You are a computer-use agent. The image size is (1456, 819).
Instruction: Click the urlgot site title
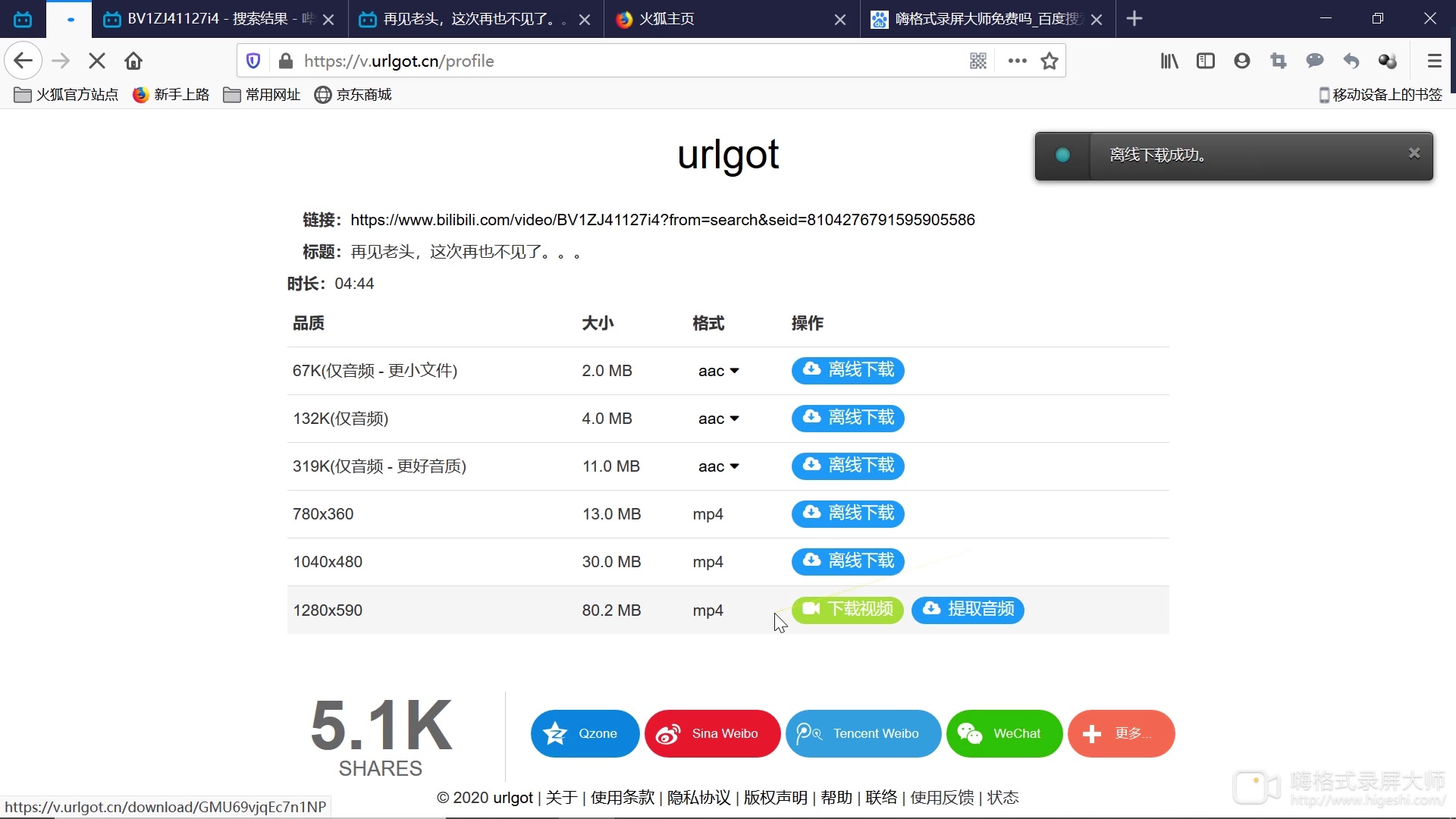pos(728,155)
